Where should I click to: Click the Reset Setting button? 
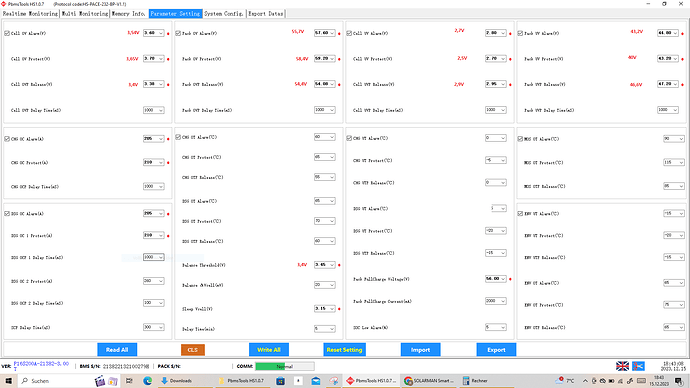point(345,350)
